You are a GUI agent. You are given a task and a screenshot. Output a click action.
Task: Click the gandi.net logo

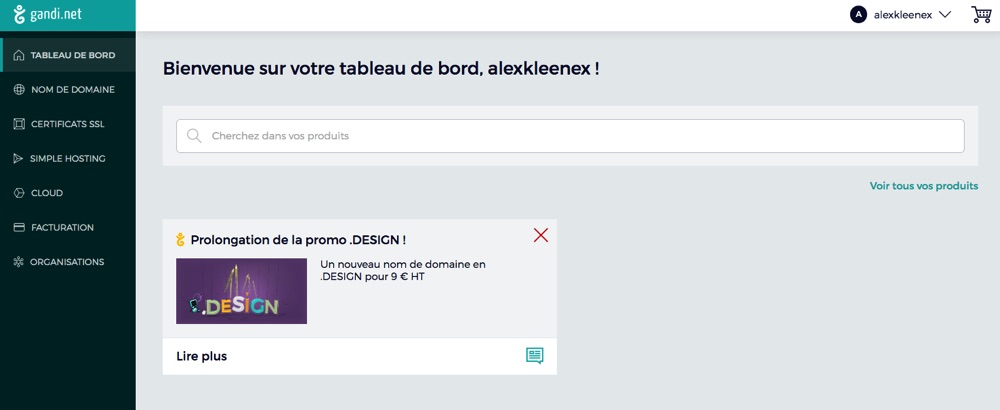(47, 14)
